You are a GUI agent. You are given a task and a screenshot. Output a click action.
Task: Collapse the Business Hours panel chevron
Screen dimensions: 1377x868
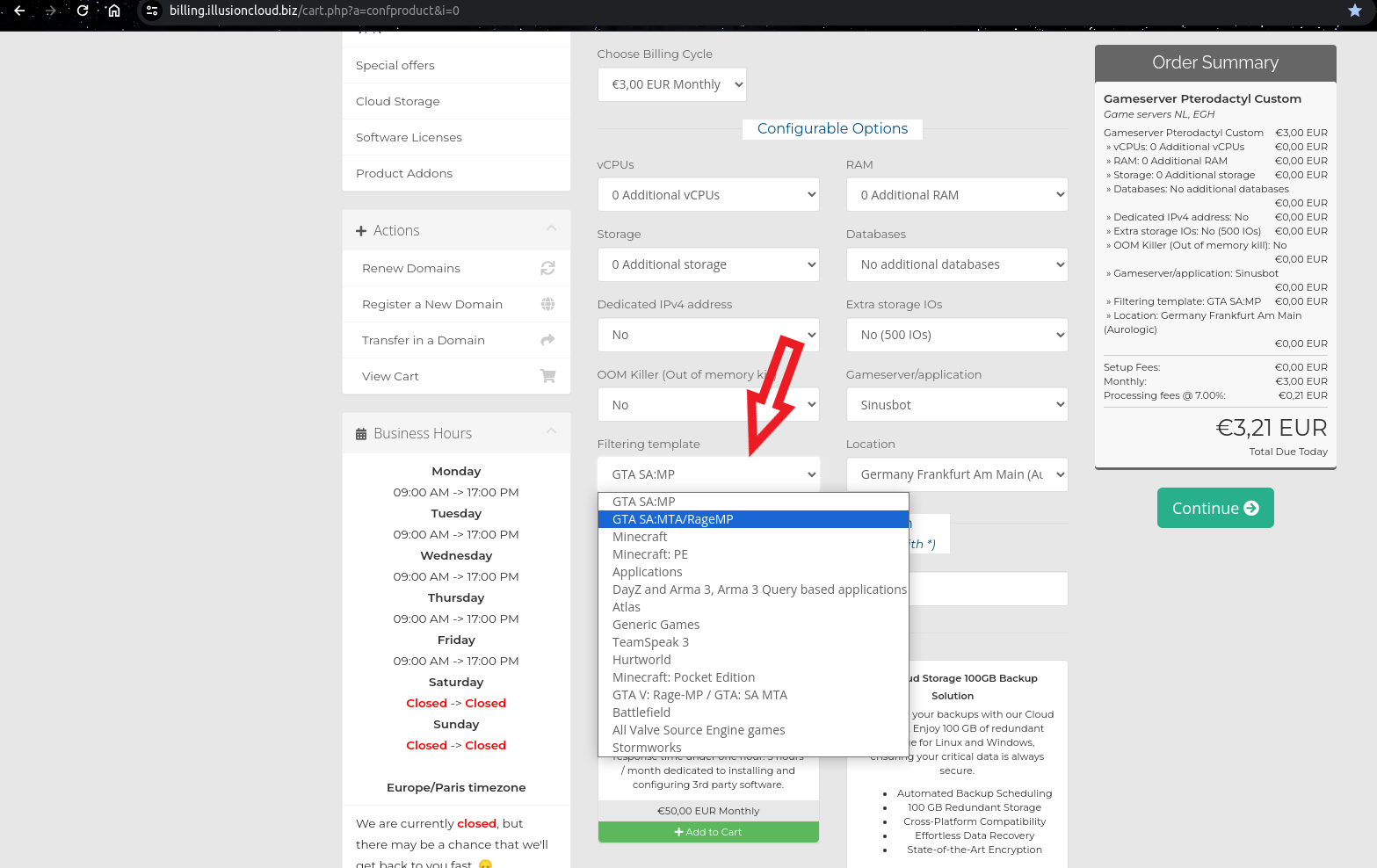pos(551,430)
